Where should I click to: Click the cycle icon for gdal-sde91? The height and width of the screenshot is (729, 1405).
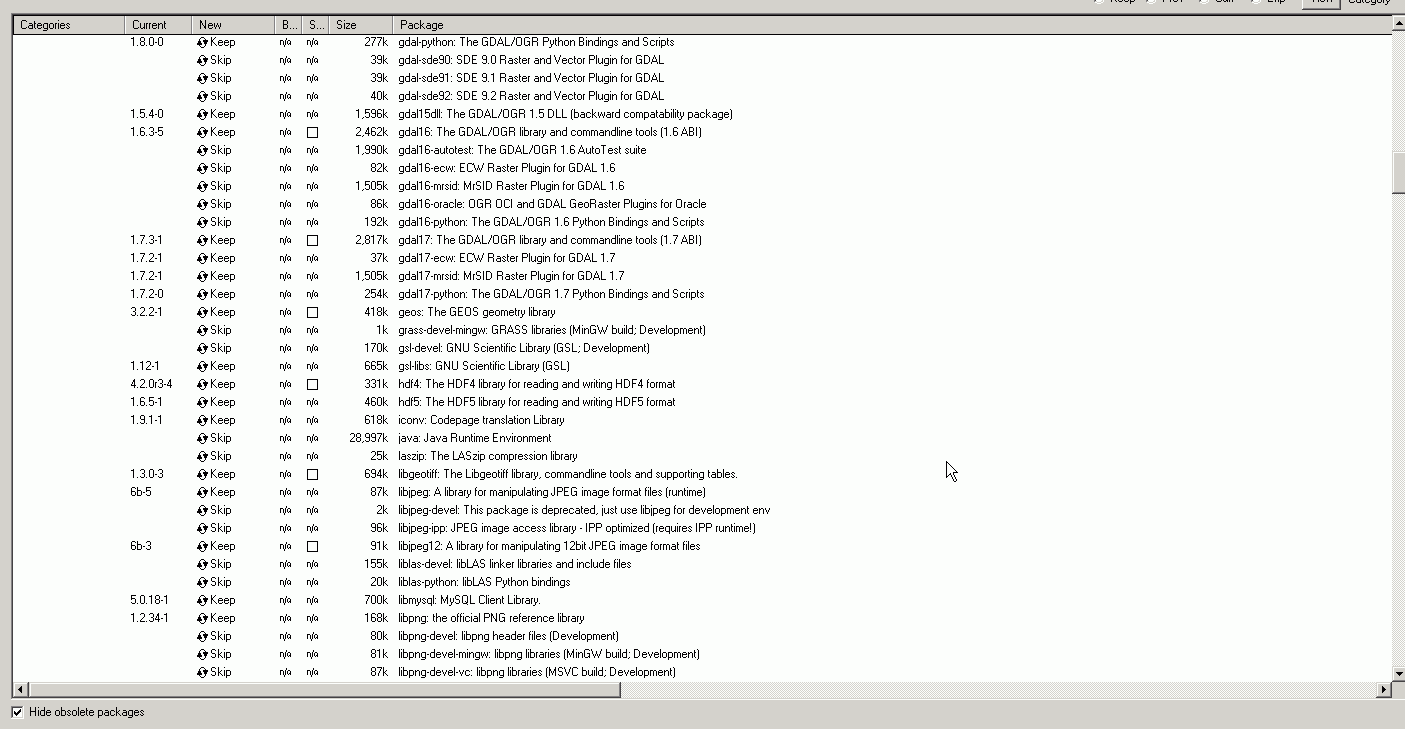click(202, 78)
